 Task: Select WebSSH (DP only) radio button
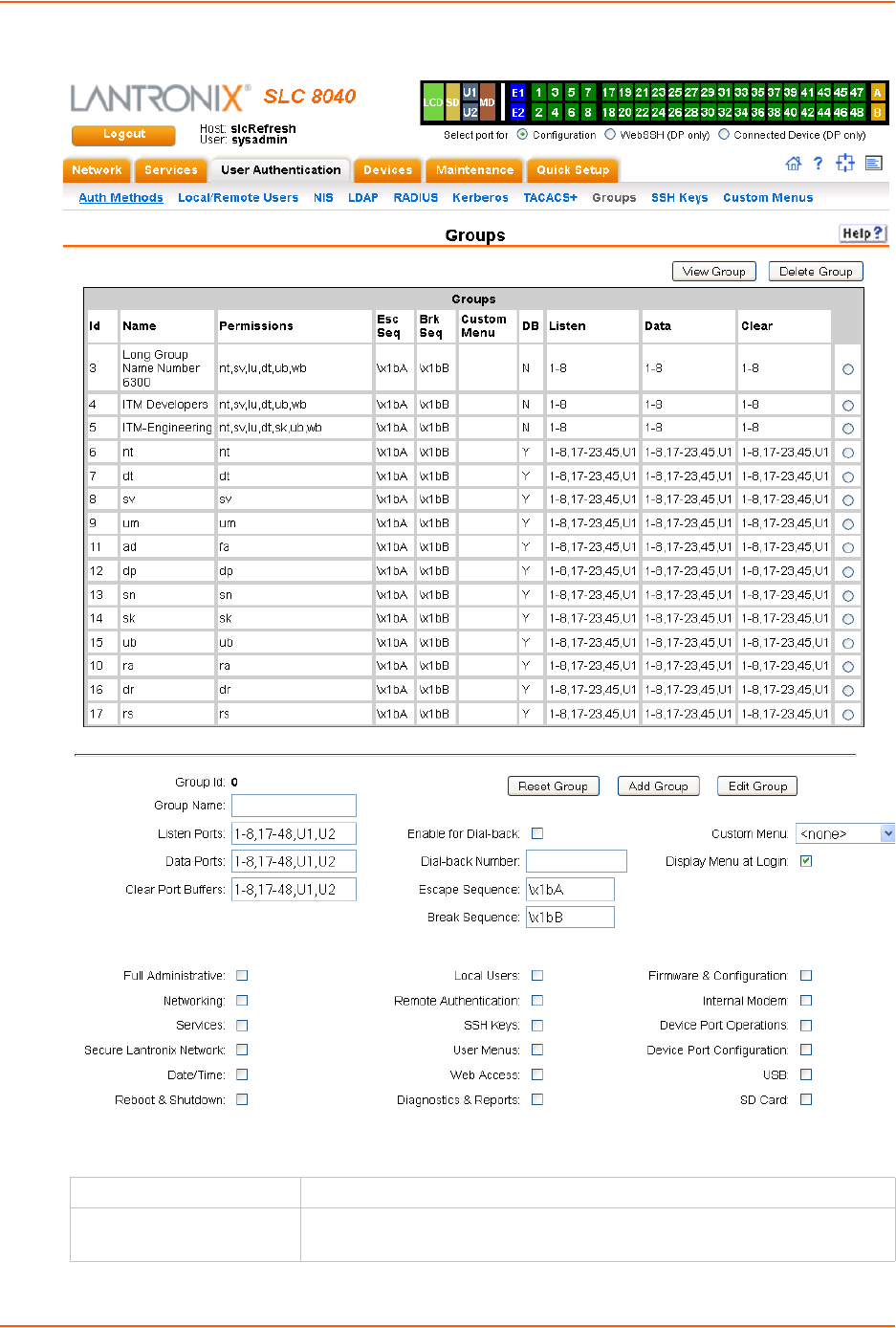tap(610, 135)
